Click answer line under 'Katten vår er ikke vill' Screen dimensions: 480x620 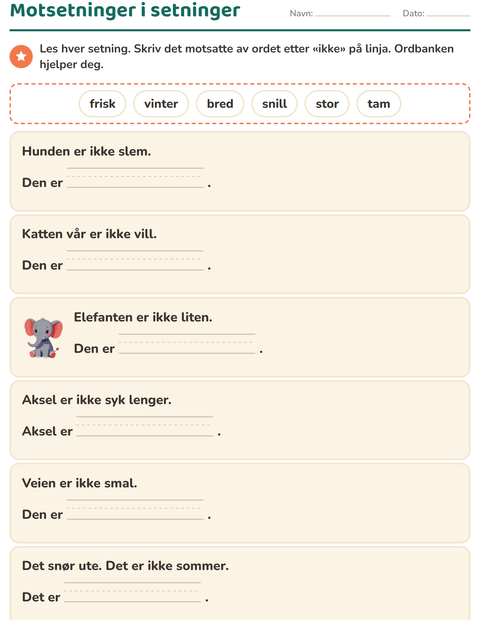click(x=135, y=260)
